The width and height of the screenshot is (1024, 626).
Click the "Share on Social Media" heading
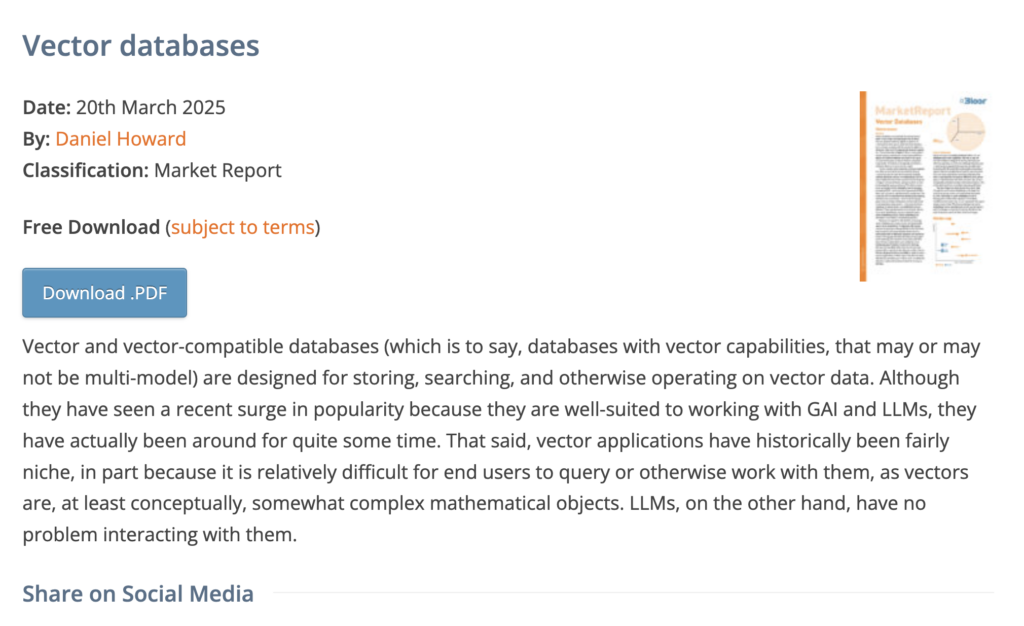tap(138, 593)
